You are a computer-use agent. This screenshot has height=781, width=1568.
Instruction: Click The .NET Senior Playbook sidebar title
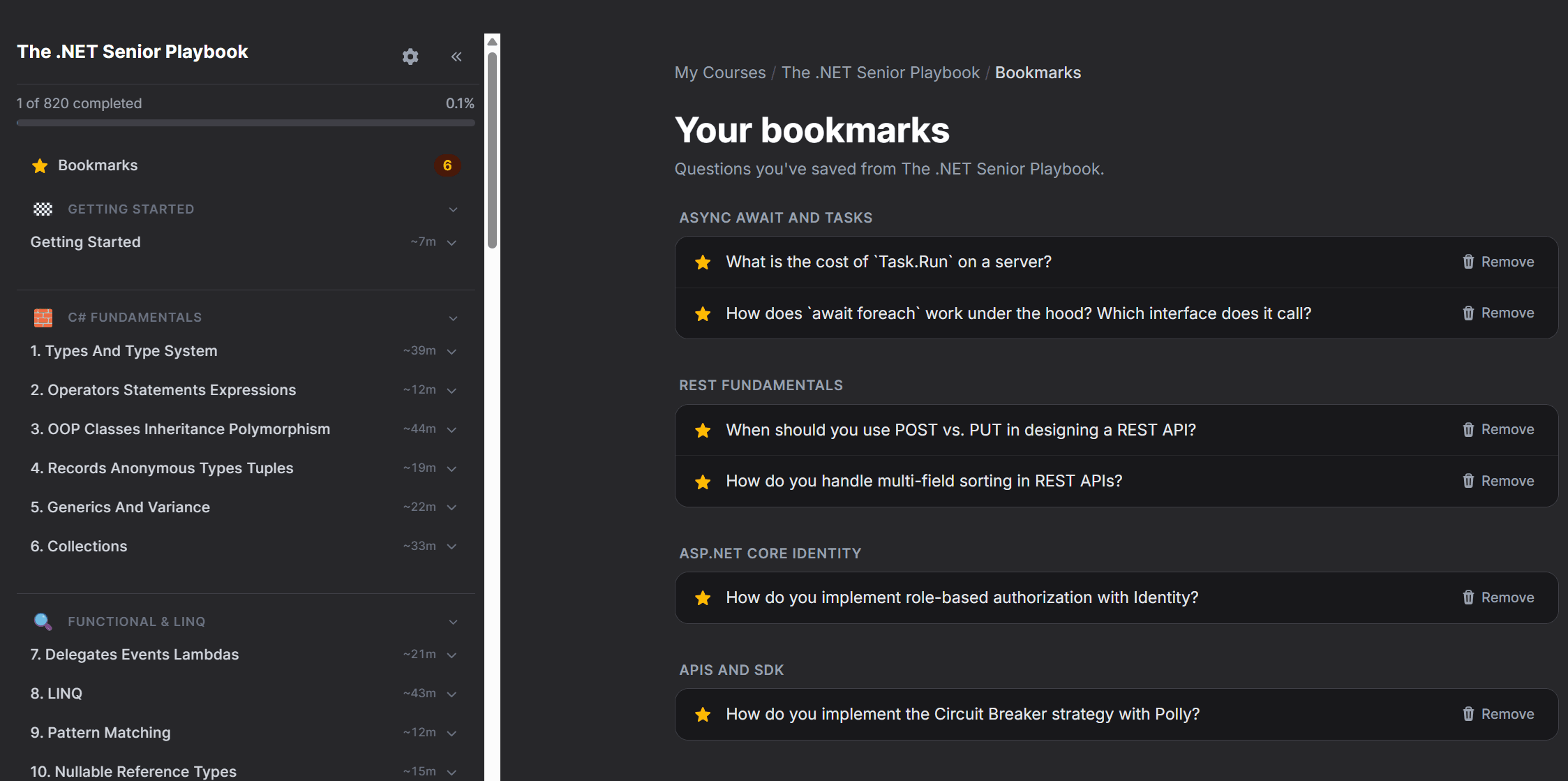tap(133, 52)
